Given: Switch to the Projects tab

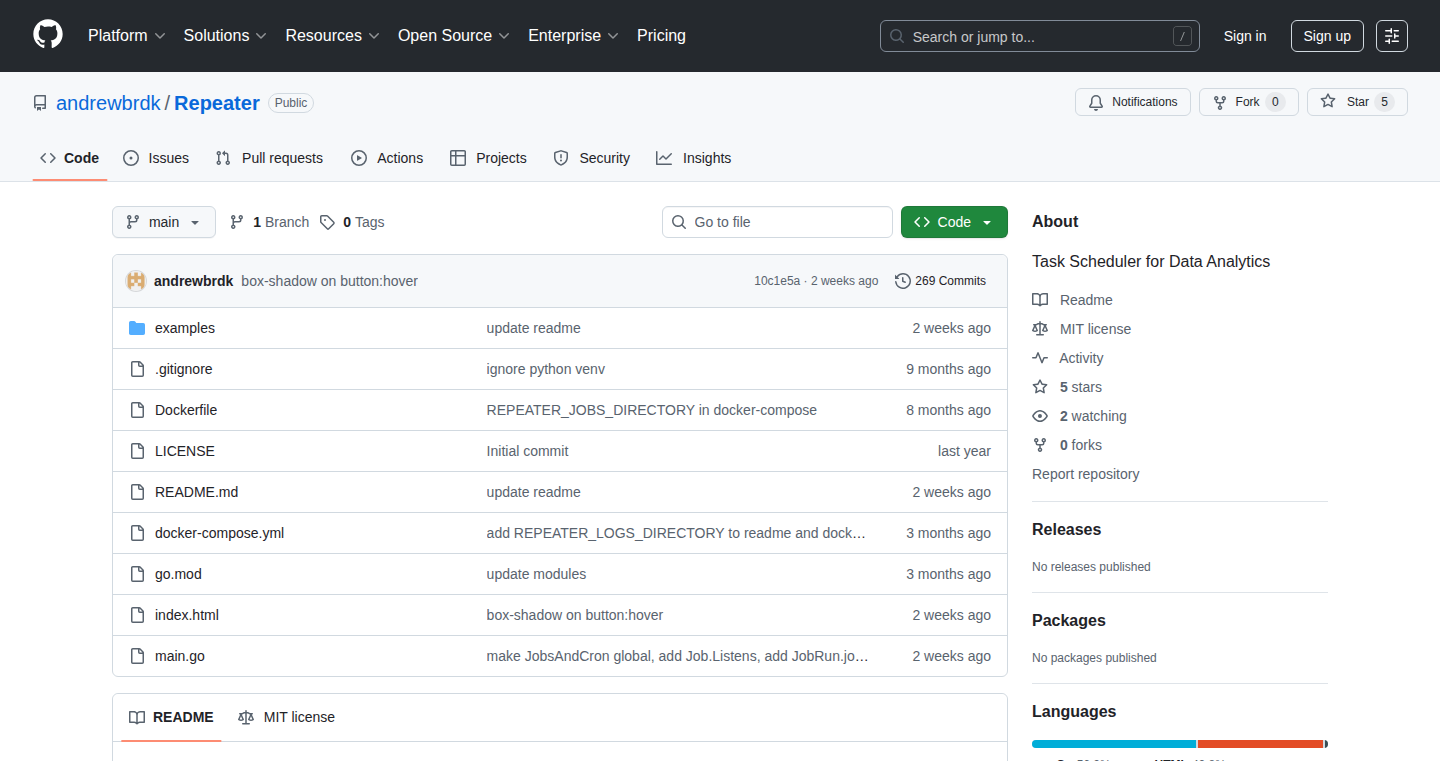Looking at the screenshot, I should coord(488,158).
